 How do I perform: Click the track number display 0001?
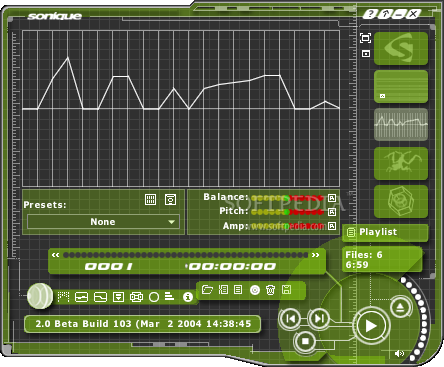[109, 266]
